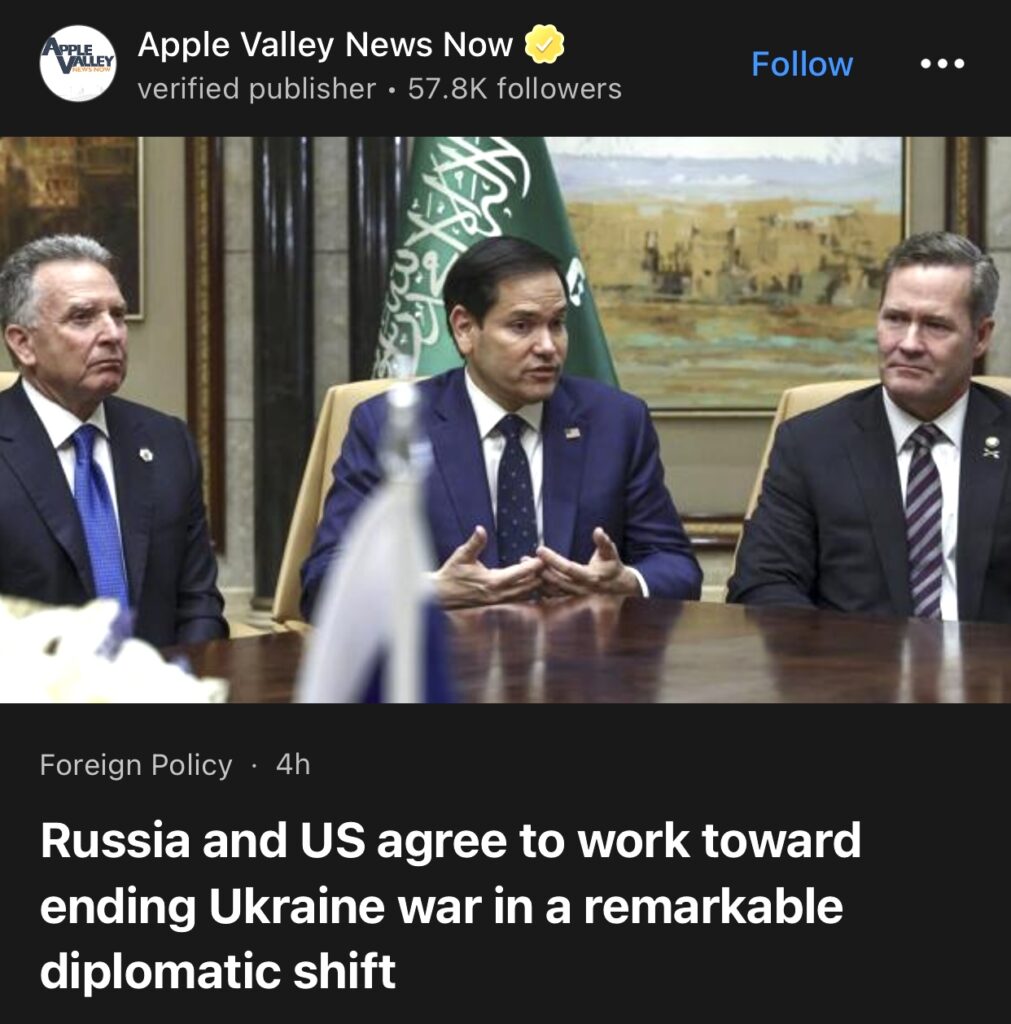Open the three-dot more options menu

click(942, 63)
